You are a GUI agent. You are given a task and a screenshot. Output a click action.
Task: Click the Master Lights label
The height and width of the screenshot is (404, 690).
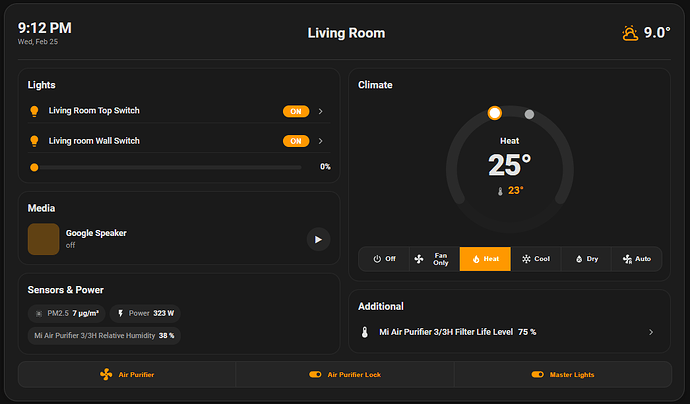(x=572, y=375)
